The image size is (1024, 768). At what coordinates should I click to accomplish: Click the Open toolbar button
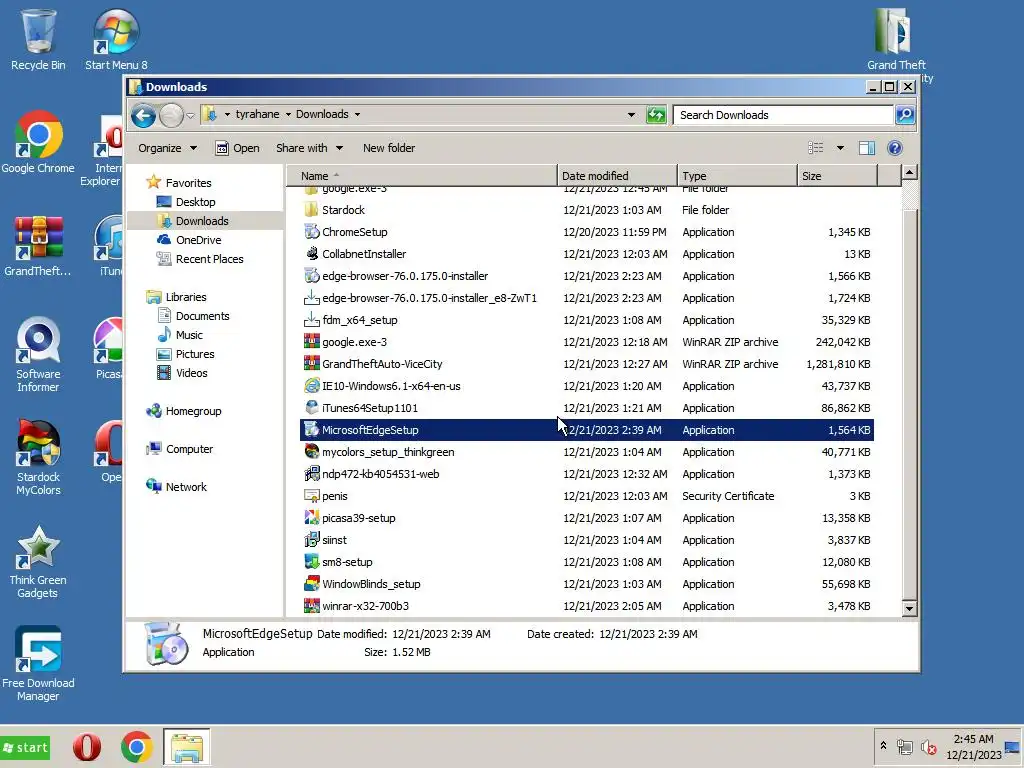click(x=237, y=148)
